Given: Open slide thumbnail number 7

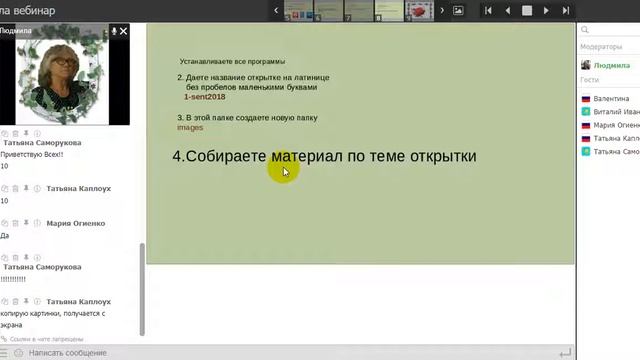Looking at the screenshot, I should [x=359, y=11].
